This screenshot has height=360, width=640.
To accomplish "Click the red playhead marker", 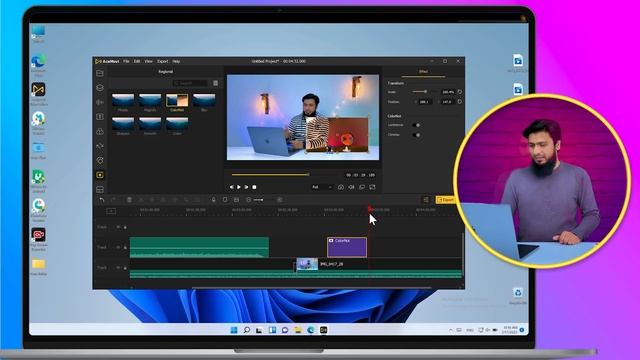I will coord(369,209).
